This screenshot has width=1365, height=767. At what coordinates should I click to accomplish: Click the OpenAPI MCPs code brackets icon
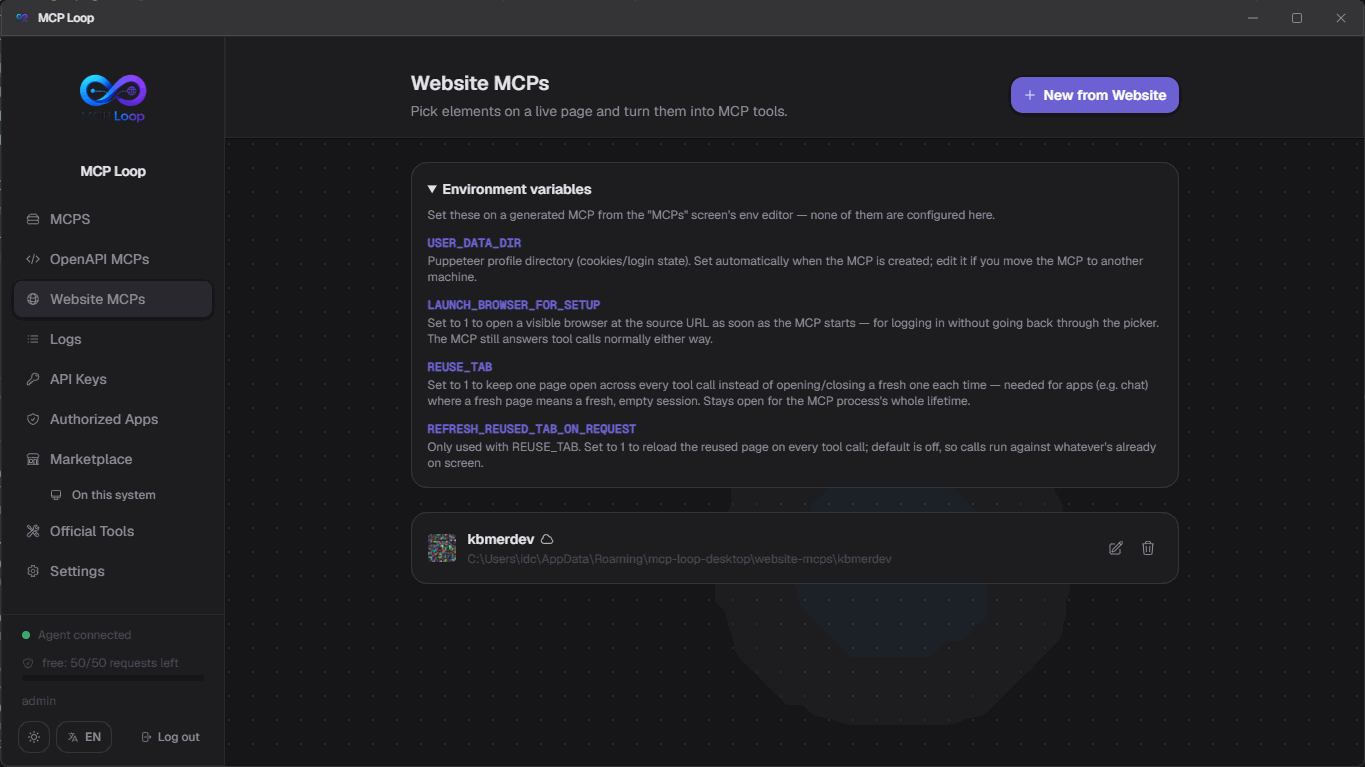coord(33,259)
